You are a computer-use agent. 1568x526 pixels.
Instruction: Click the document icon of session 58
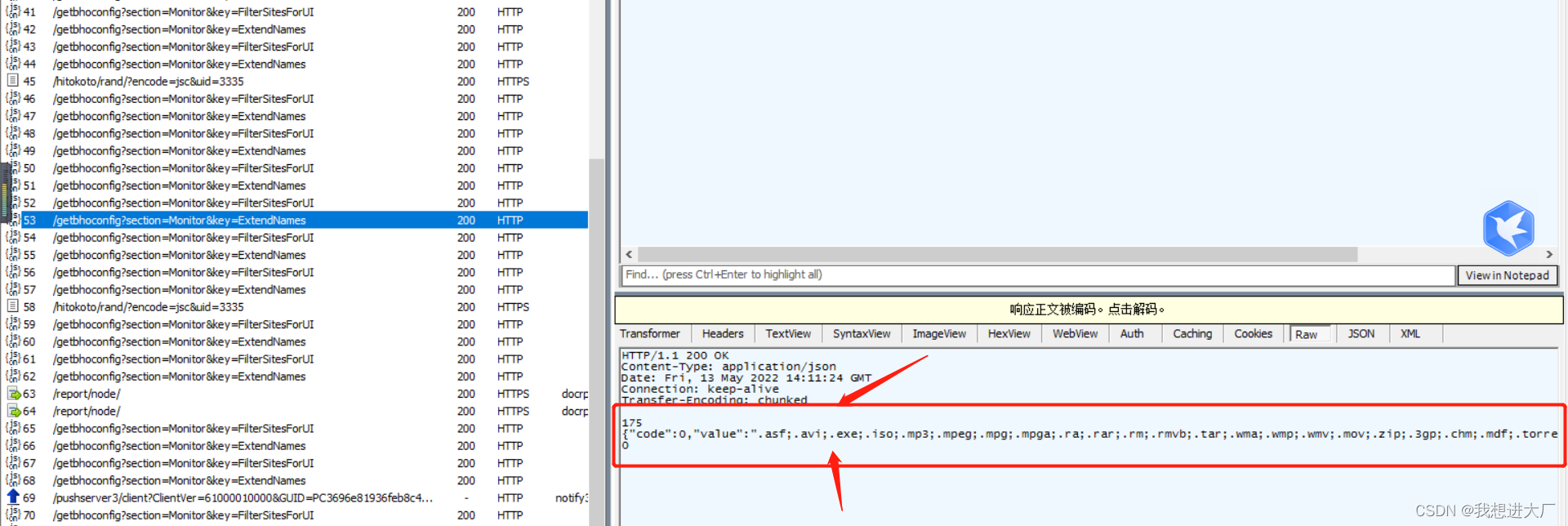pyautogui.click(x=13, y=306)
